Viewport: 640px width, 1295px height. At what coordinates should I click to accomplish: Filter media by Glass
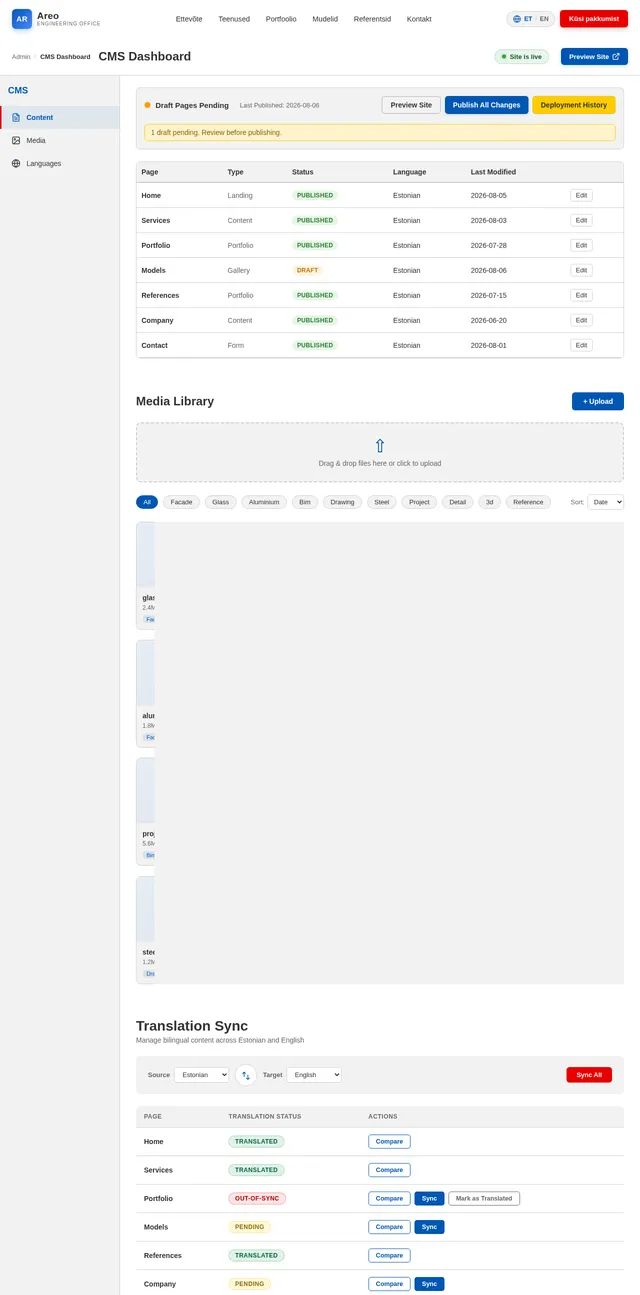[221, 502]
